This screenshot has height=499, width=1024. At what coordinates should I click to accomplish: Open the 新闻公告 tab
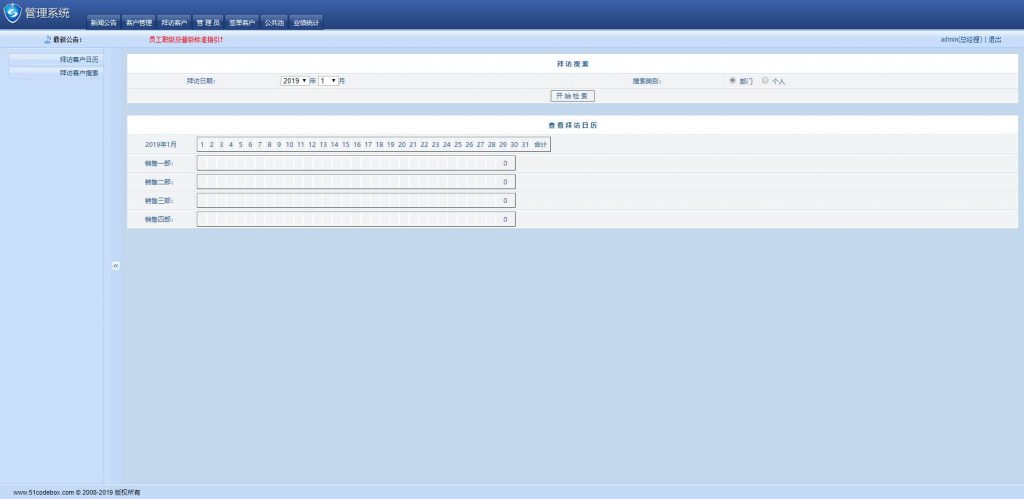click(x=103, y=22)
